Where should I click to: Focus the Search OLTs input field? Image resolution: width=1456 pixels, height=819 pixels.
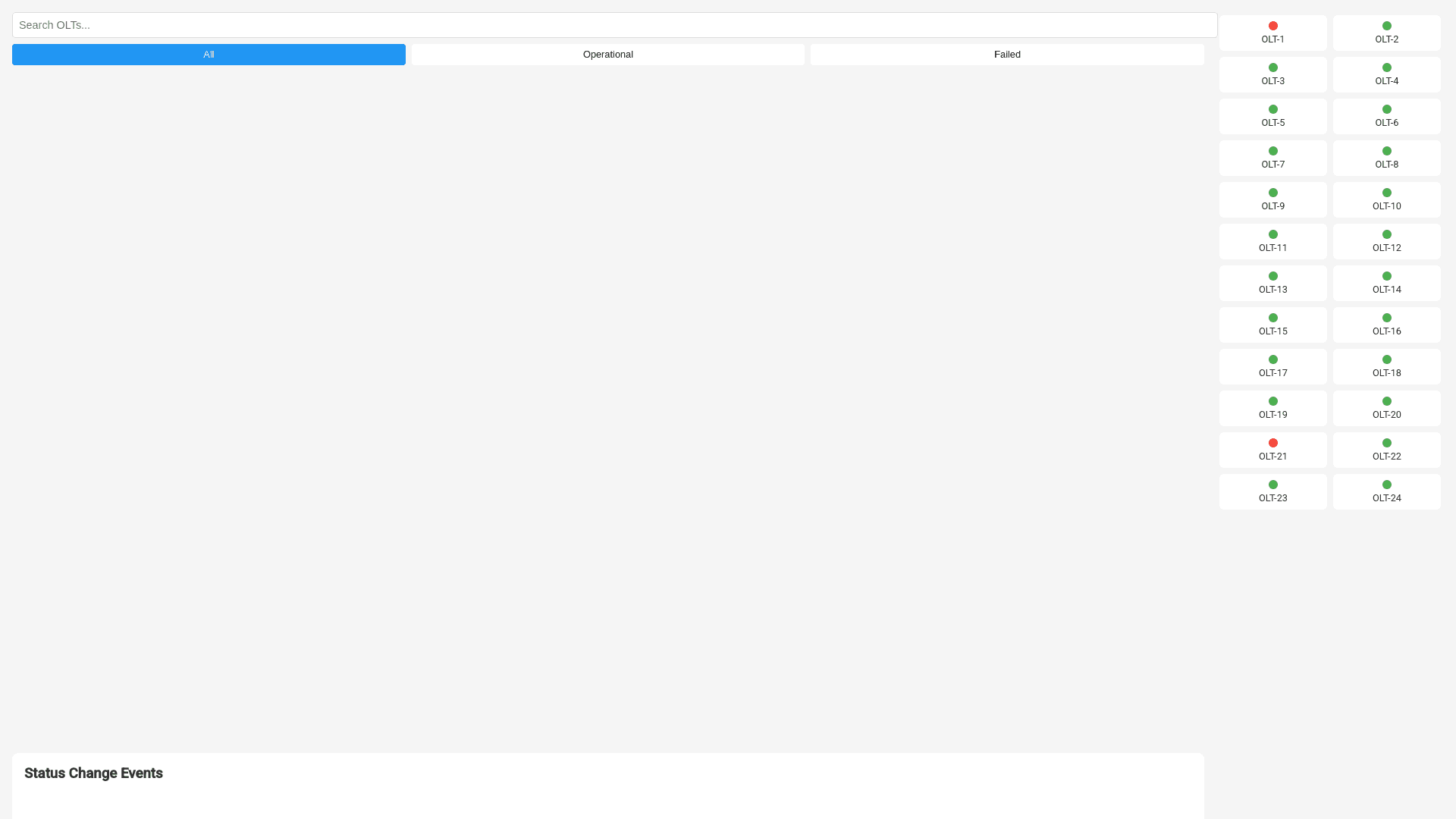(x=614, y=25)
